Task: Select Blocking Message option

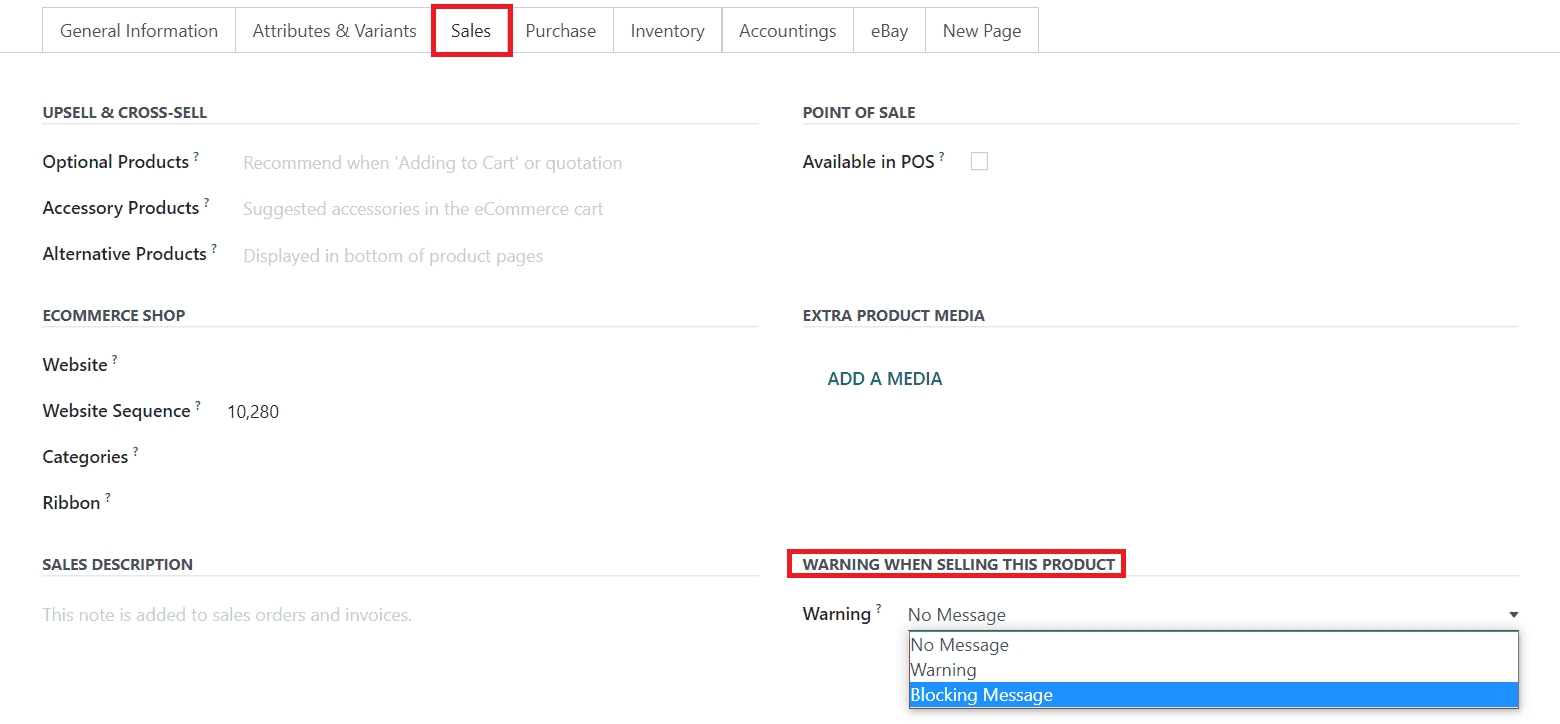Action: [x=981, y=695]
